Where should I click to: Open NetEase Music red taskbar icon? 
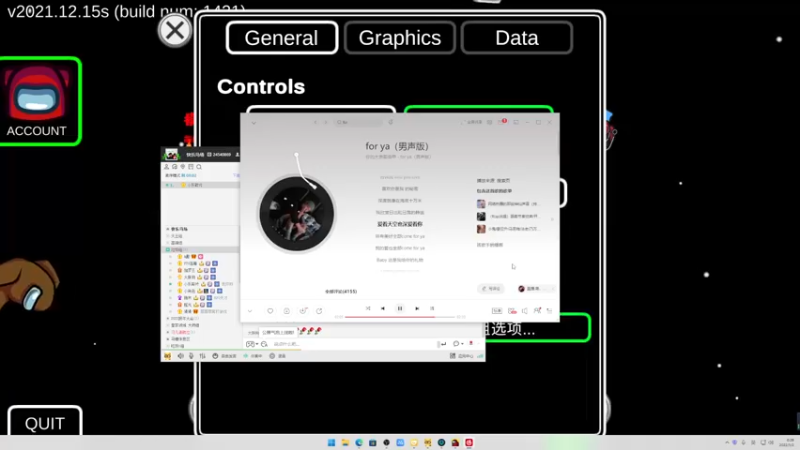point(469,443)
